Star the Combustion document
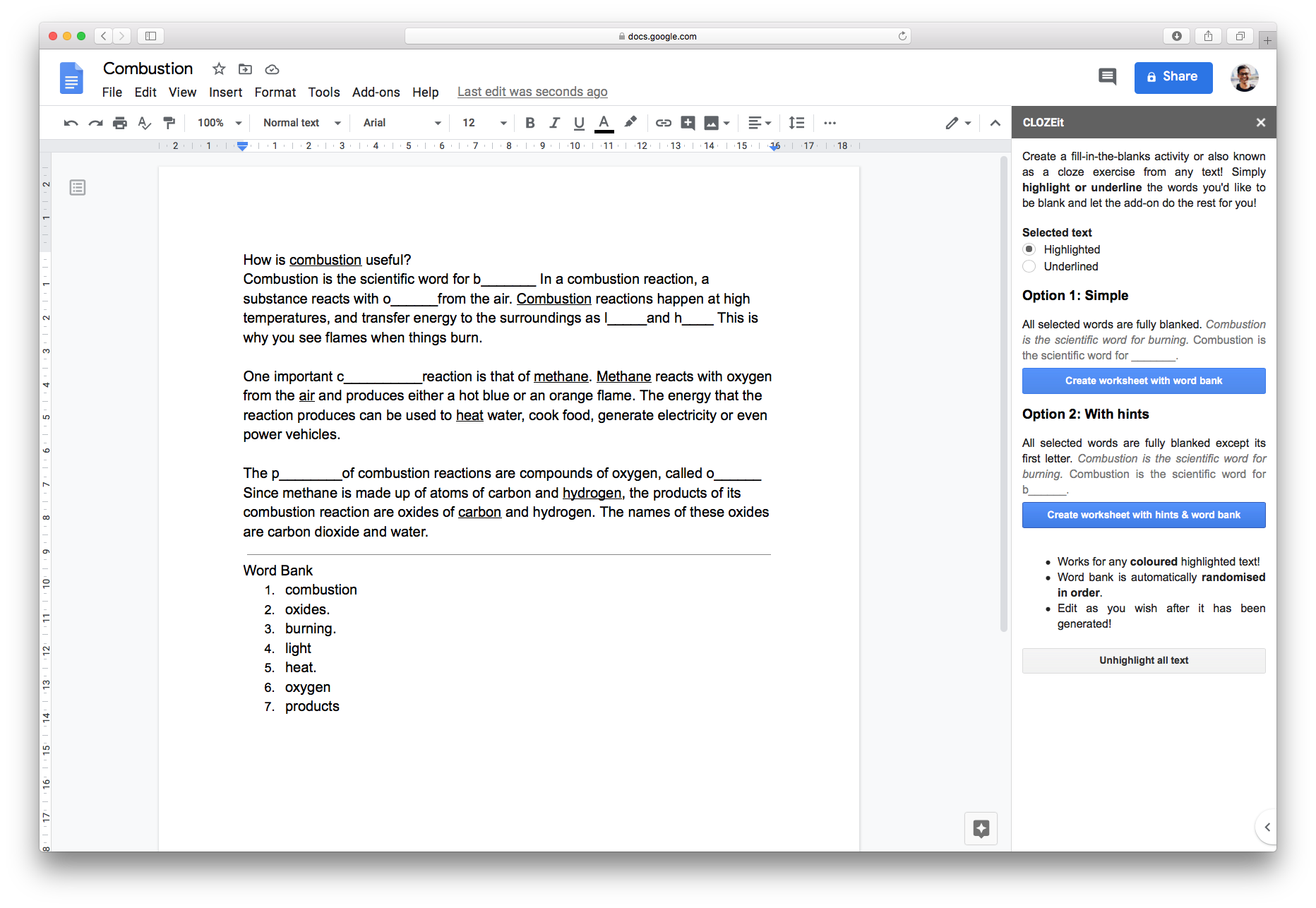1316x908 pixels. pyautogui.click(x=219, y=68)
